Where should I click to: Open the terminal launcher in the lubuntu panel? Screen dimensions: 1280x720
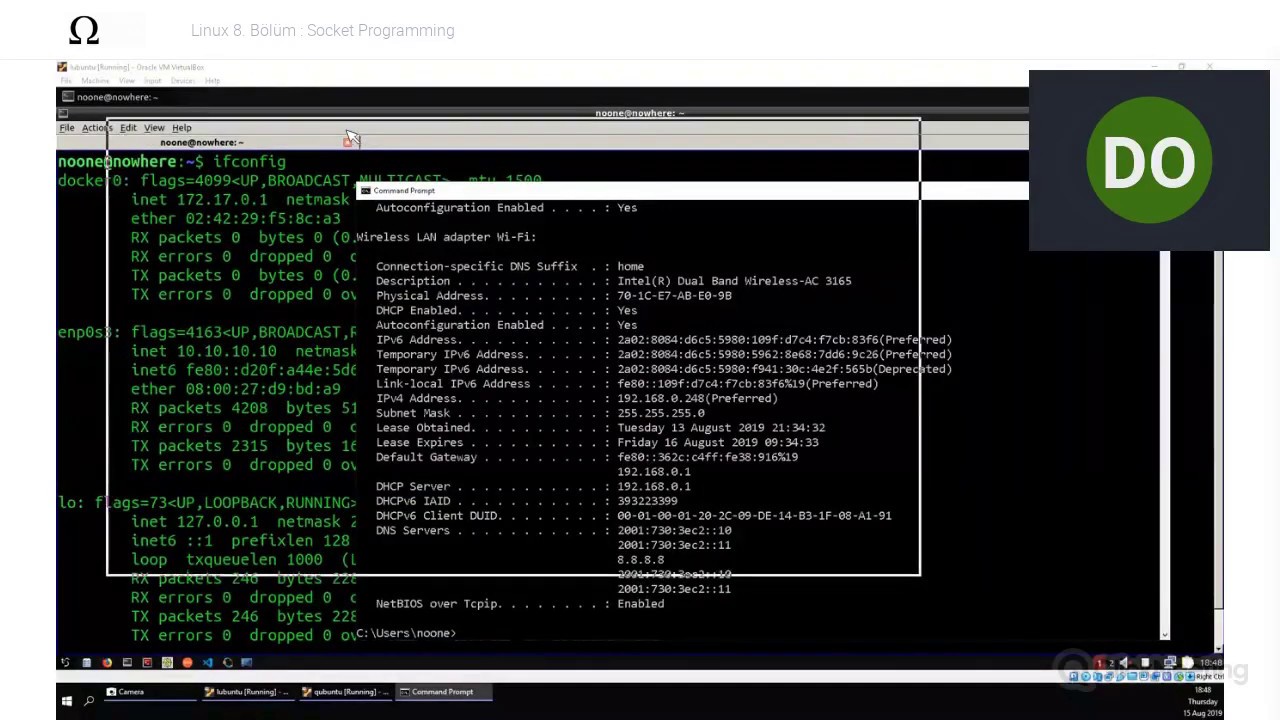(127, 662)
